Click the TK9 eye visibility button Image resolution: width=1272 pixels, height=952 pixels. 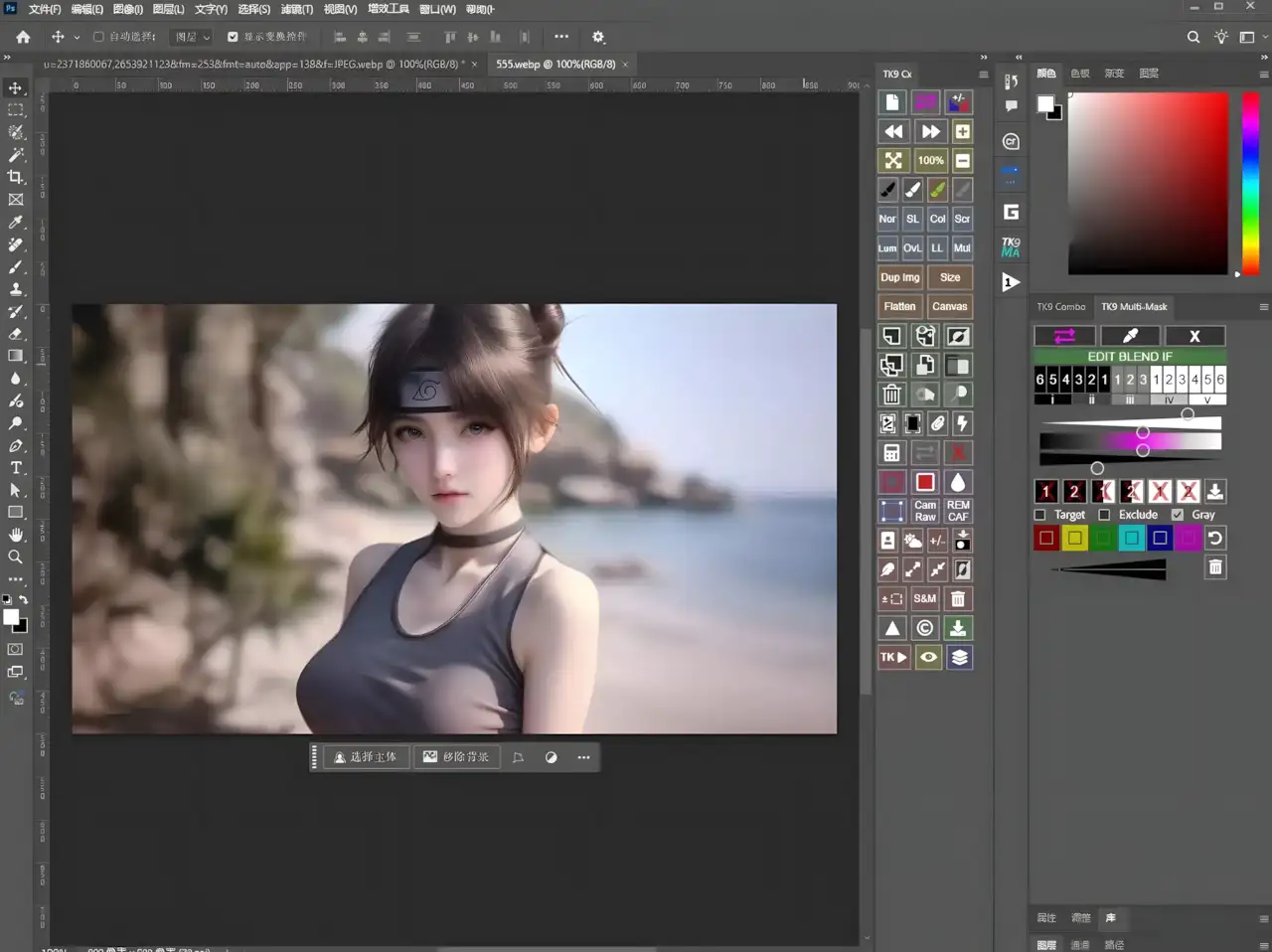(x=928, y=657)
